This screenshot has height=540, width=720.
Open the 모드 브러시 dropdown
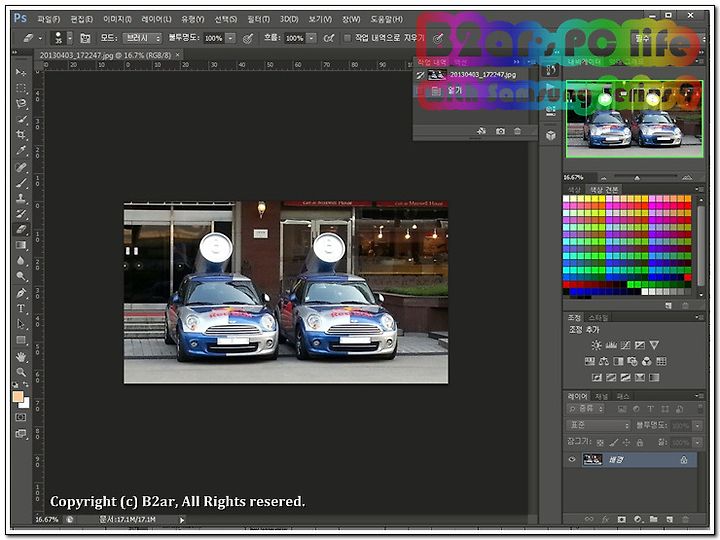click(x=143, y=38)
